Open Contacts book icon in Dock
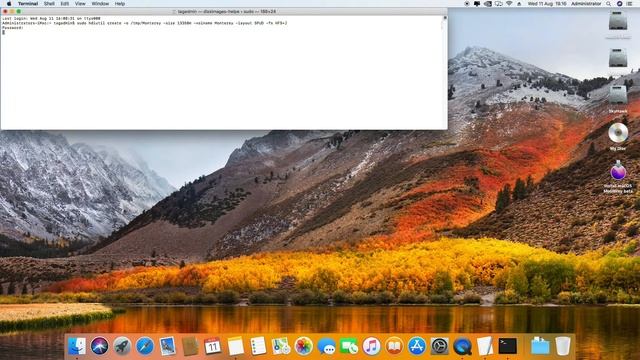Screen dimensions: 640x360 pos(190,346)
